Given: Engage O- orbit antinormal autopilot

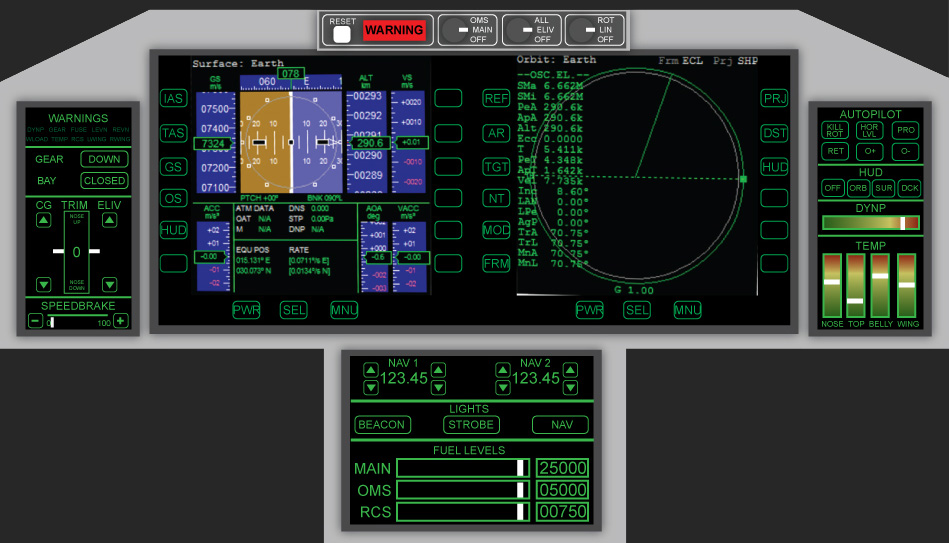Looking at the screenshot, I should click(905, 151).
